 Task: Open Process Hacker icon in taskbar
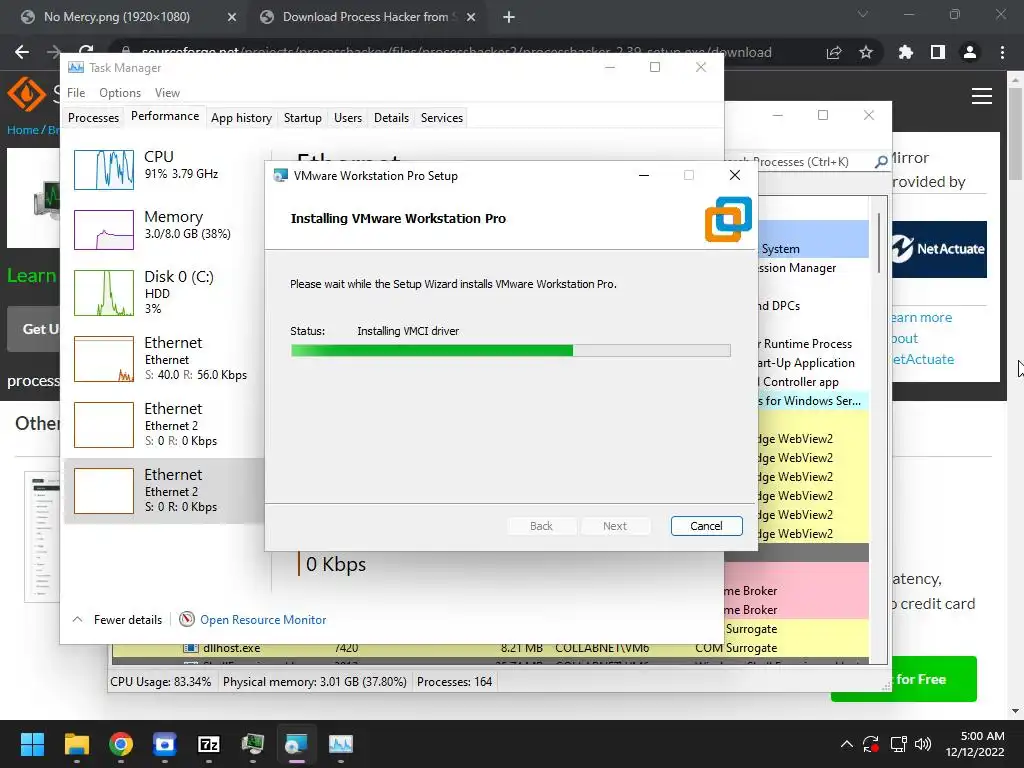pos(253,744)
